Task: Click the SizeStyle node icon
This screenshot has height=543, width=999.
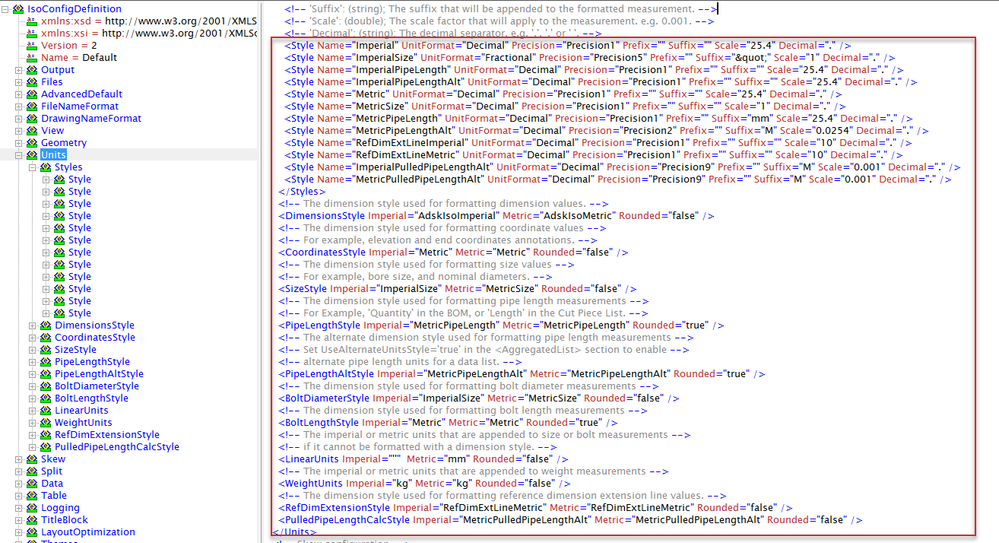Action: 45,349
